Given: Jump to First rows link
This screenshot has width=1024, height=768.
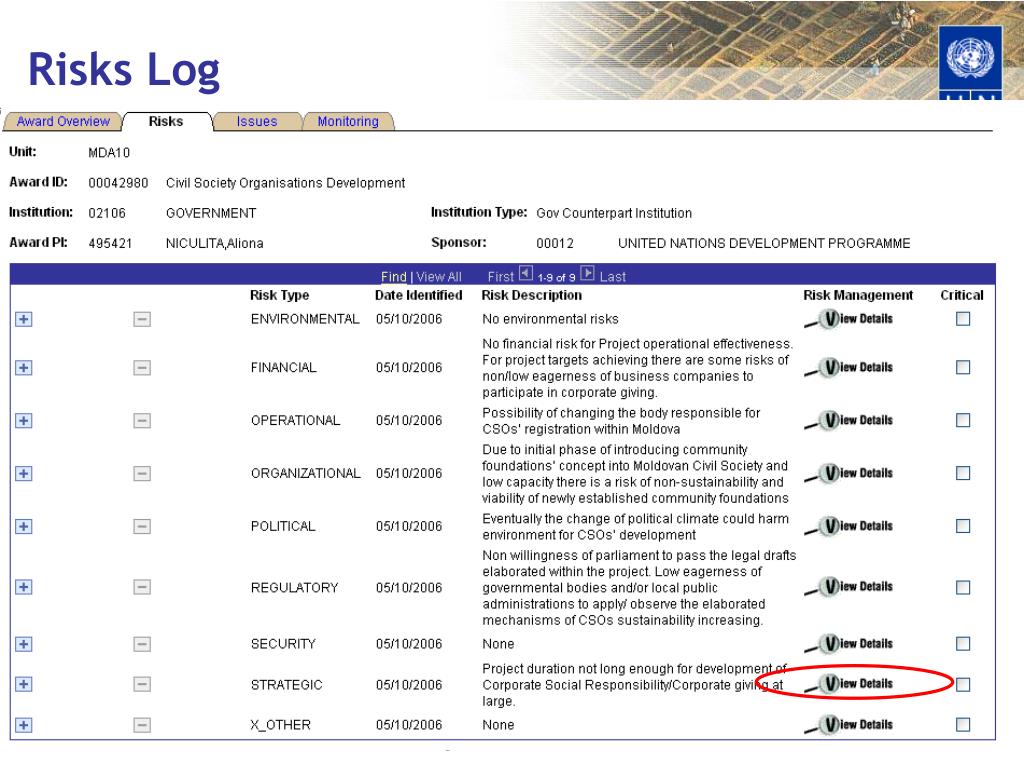Looking at the screenshot, I should click(501, 277).
